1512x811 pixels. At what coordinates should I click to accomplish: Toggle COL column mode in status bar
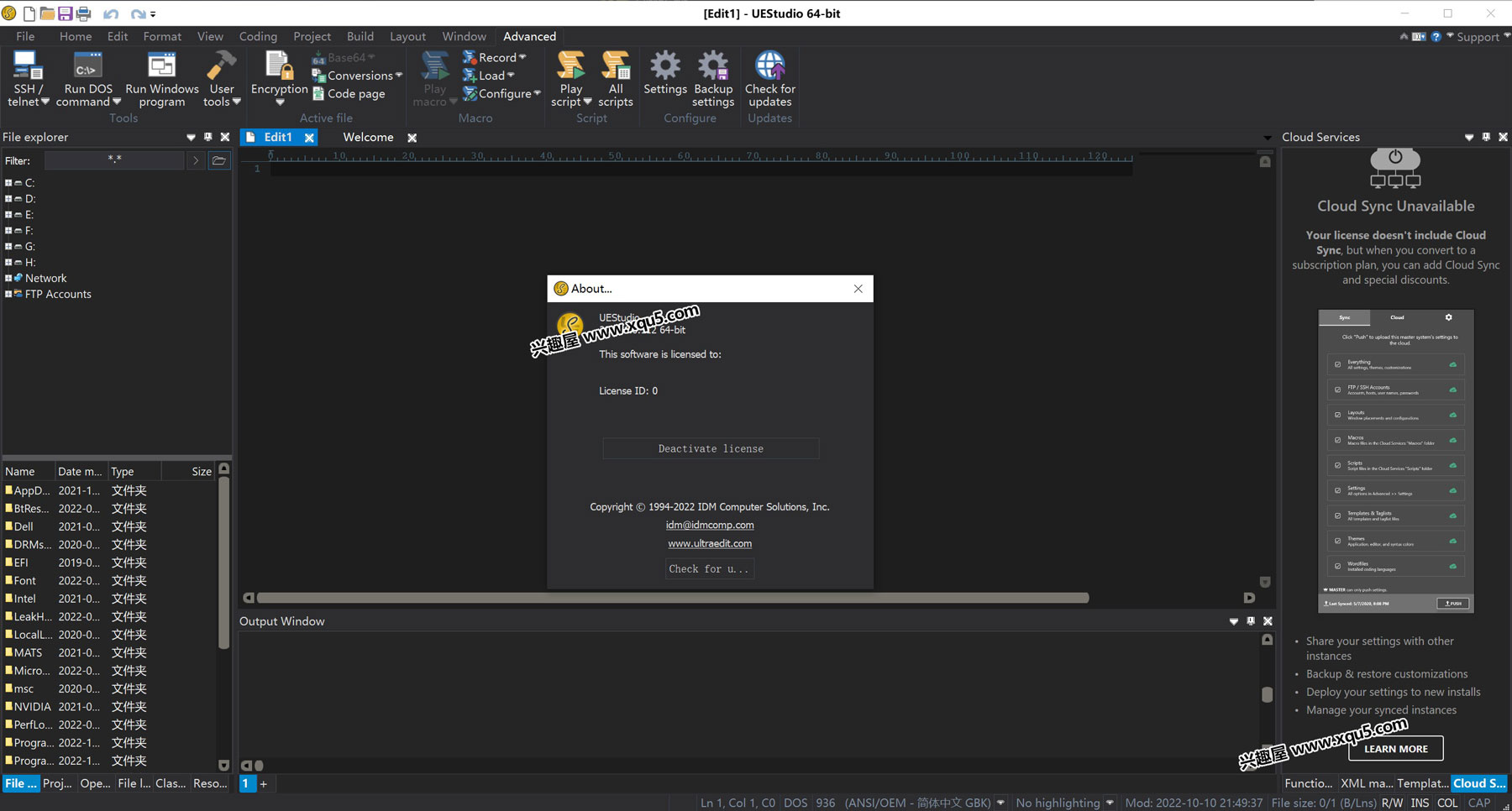(x=1447, y=803)
